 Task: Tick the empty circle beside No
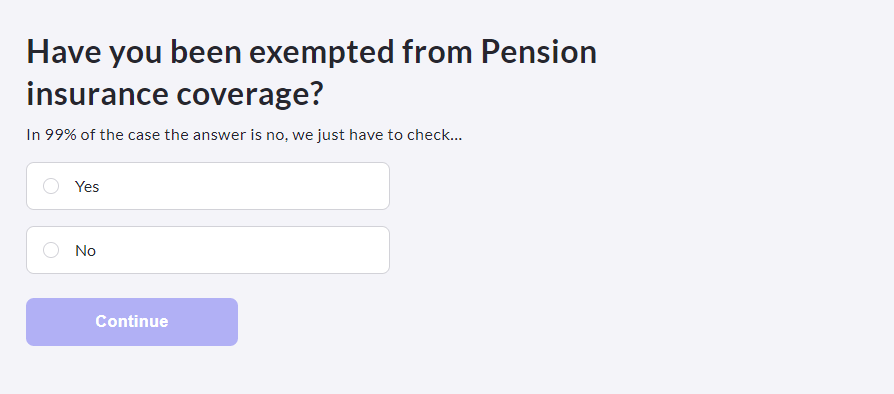point(51,250)
